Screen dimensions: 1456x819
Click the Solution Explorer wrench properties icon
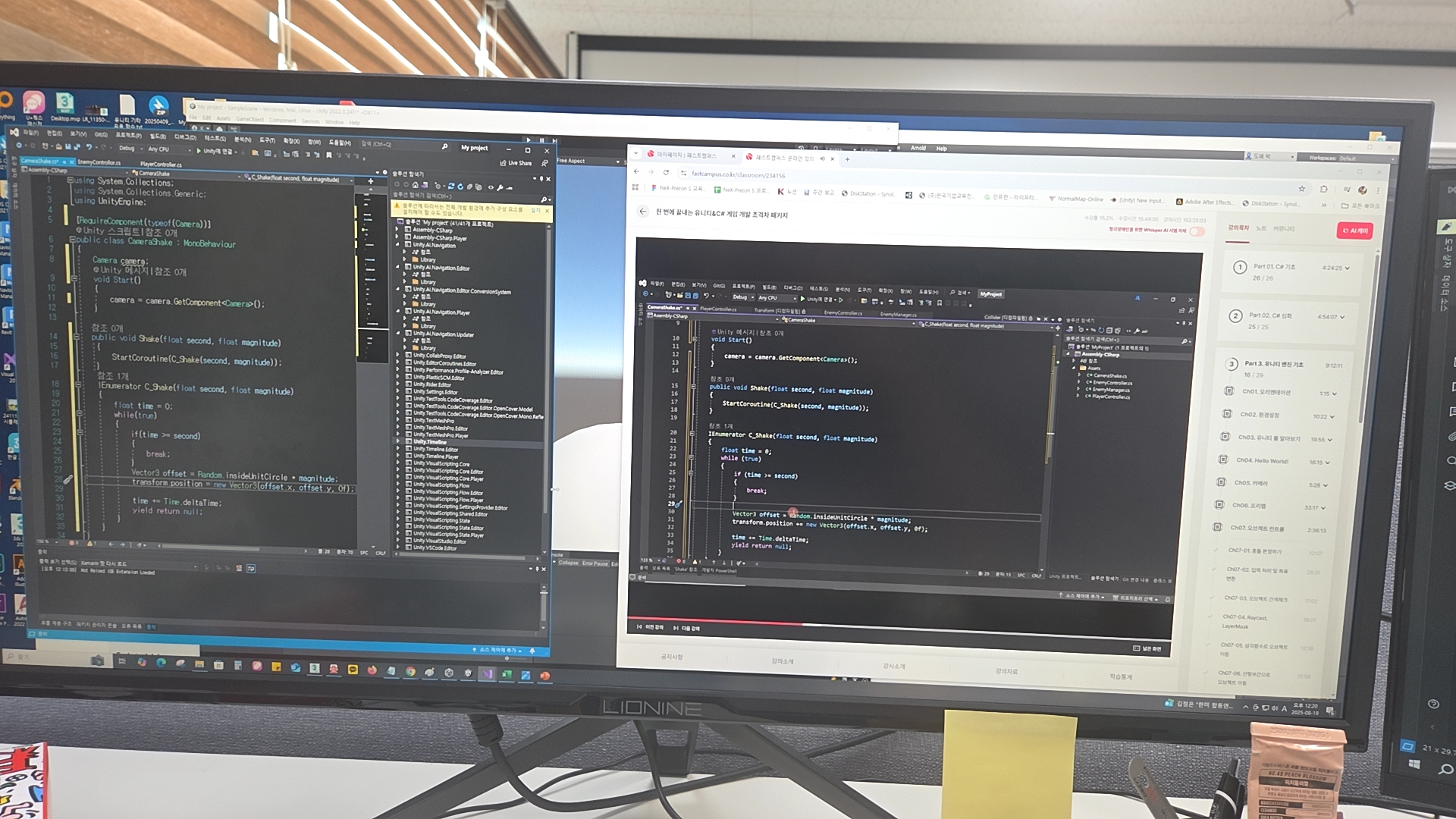[x=500, y=187]
